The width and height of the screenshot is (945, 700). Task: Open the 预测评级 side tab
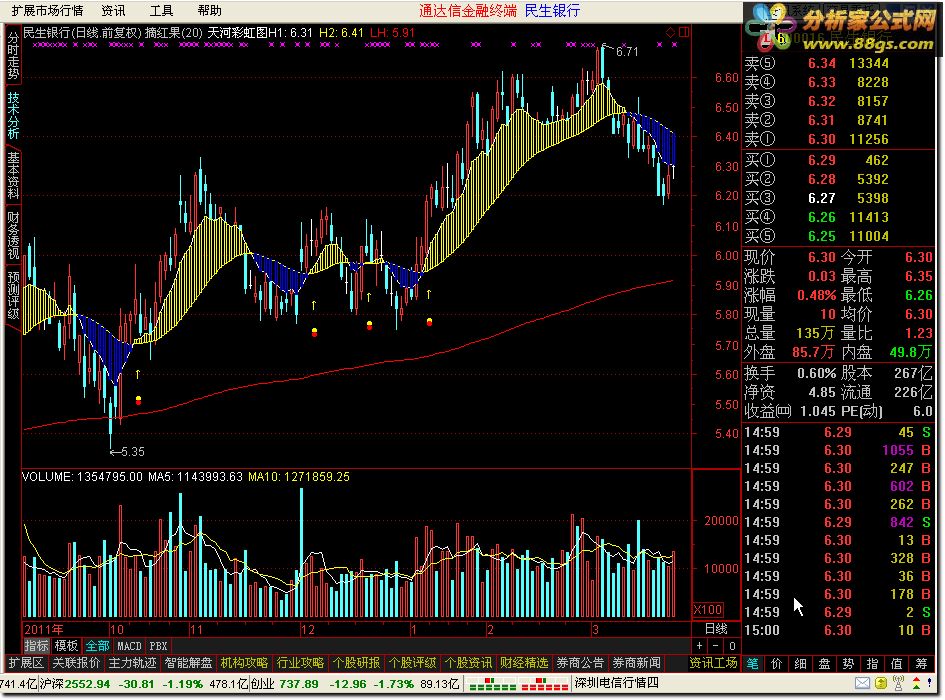click(x=13, y=295)
